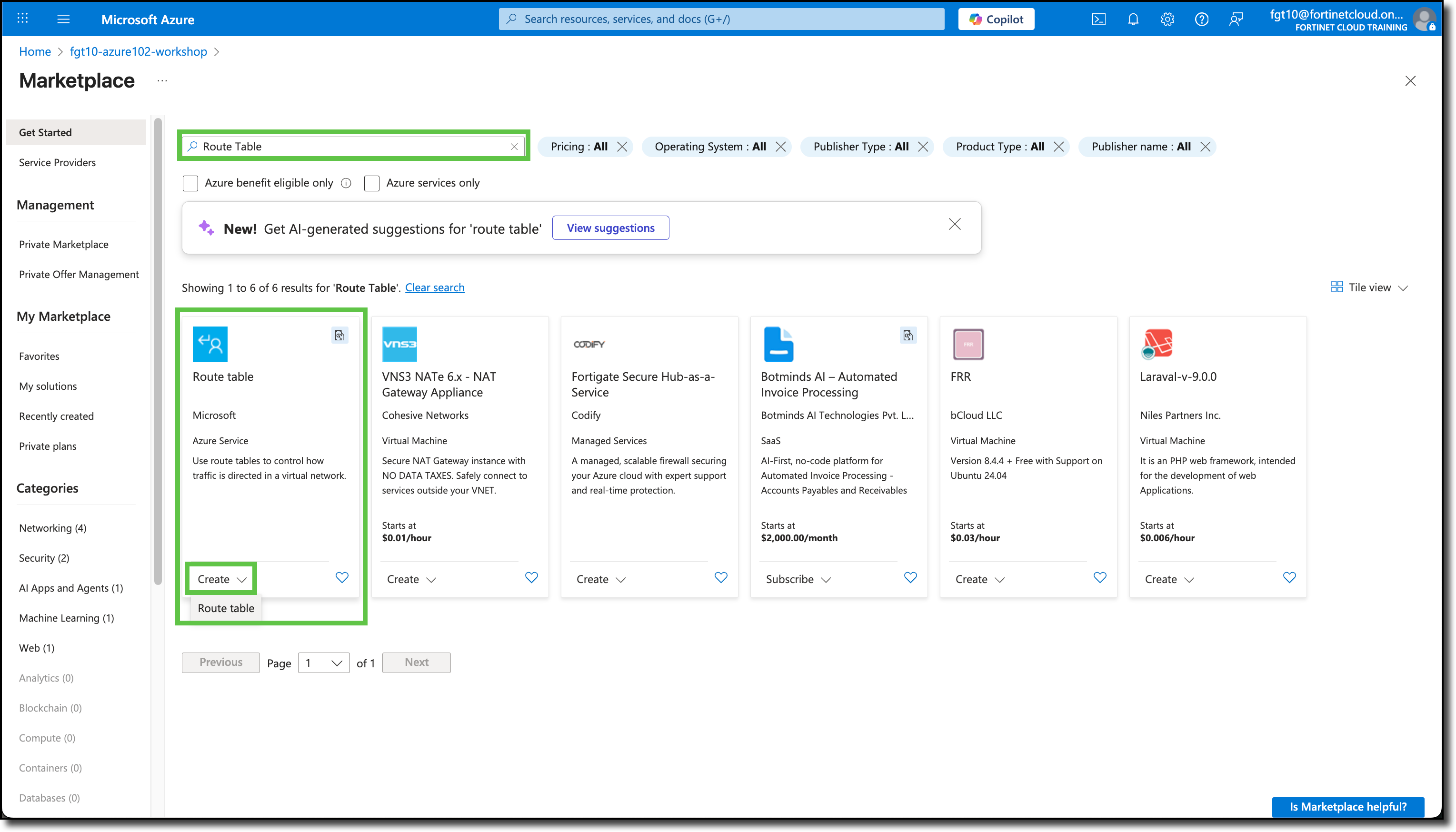Open Private Marketplace from Management
The height and width of the screenshot is (832, 1456).
pos(63,244)
